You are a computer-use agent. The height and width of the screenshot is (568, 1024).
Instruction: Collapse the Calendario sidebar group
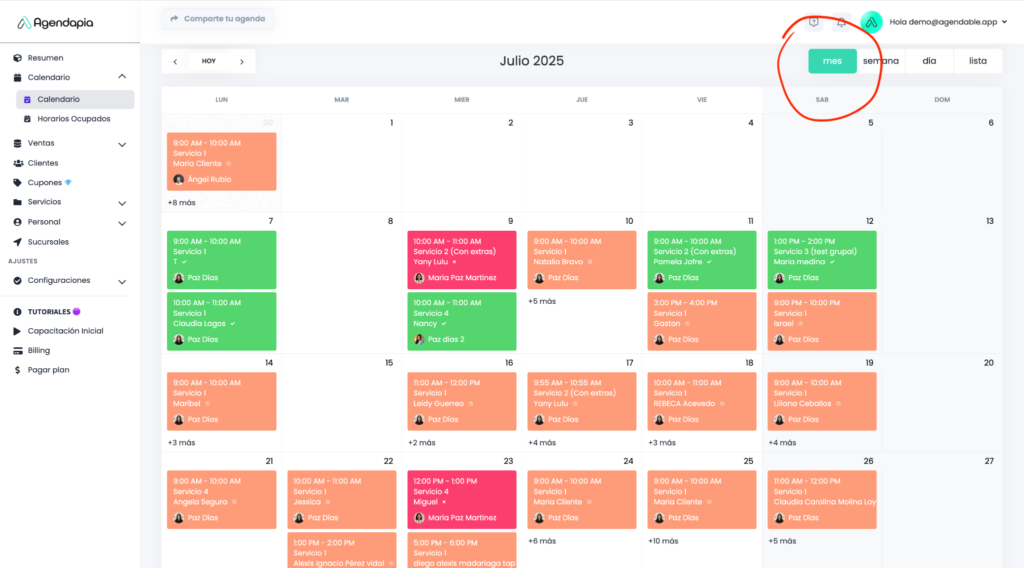[x=122, y=77]
